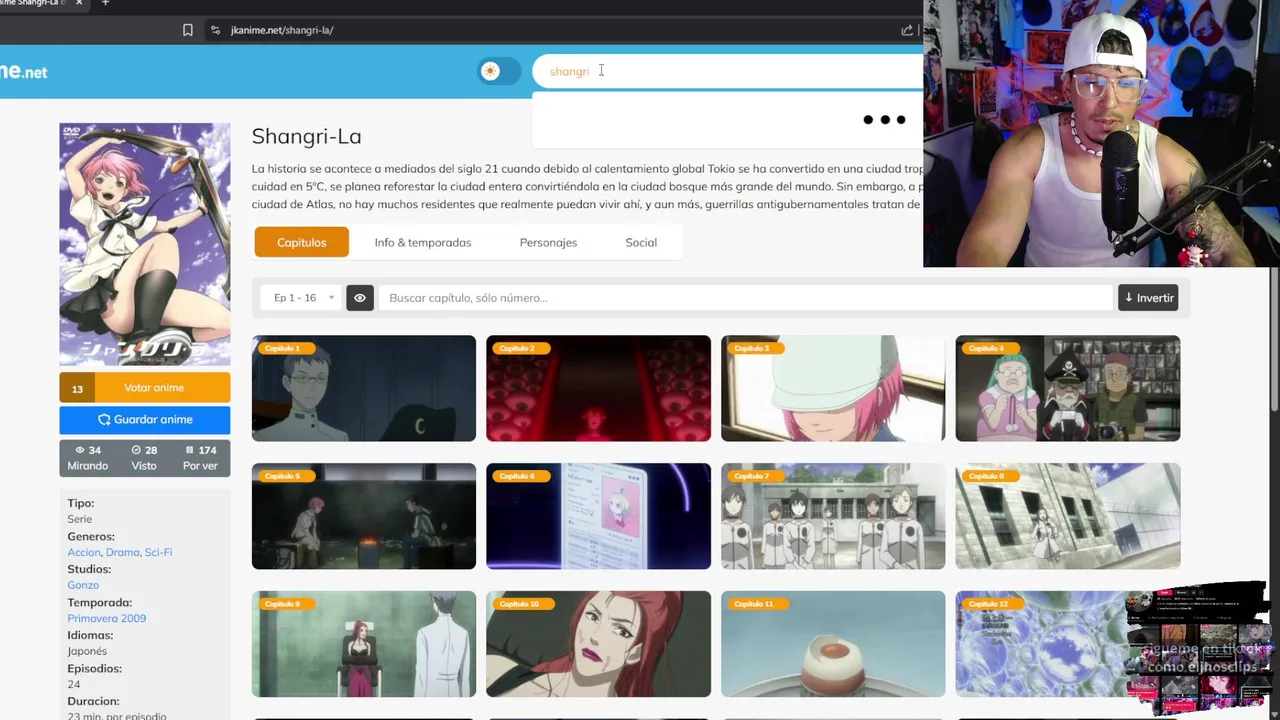Open the Capitulo 2 thumbnail
This screenshot has width=1280, height=720.
click(598, 388)
